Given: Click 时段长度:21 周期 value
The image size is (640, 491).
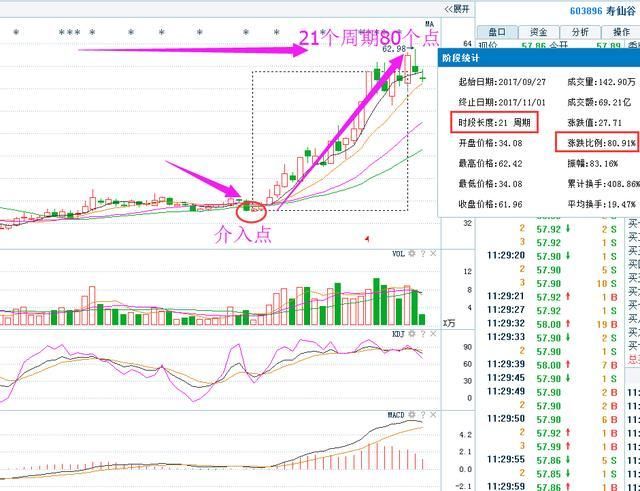Looking at the screenshot, I should [494, 122].
